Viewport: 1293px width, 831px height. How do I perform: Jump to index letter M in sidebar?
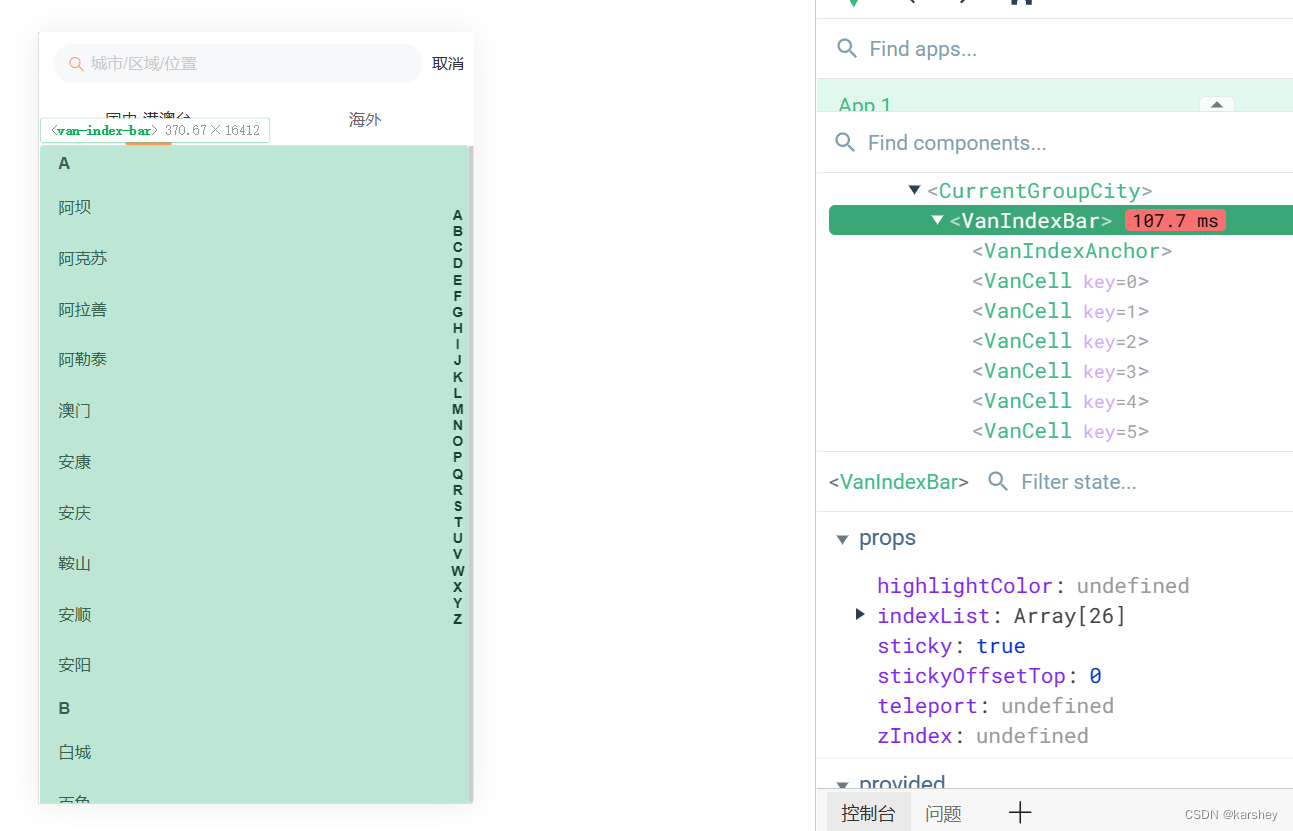(458, 409)
